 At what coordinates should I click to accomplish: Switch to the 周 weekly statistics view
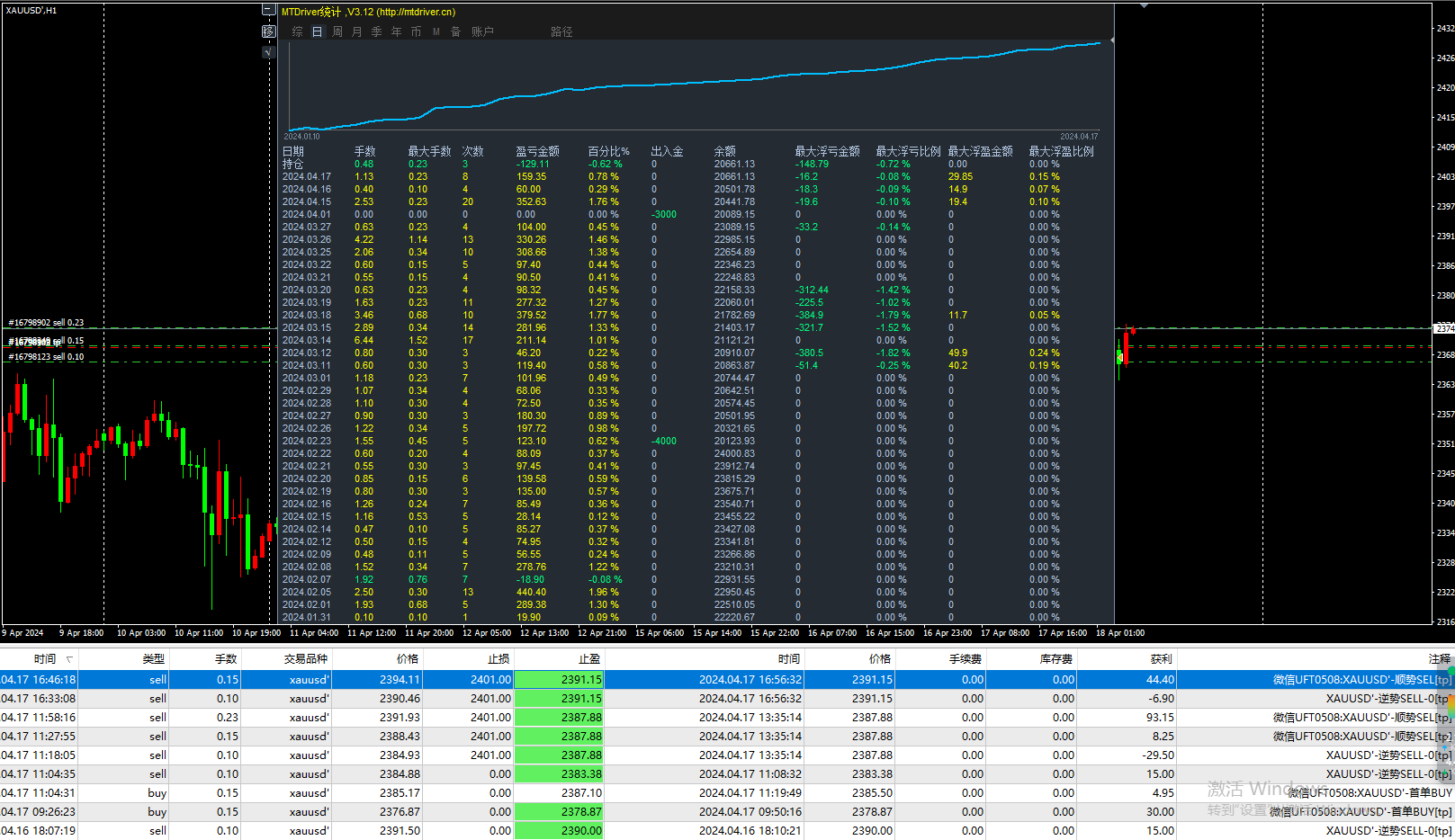click(337, 31)
